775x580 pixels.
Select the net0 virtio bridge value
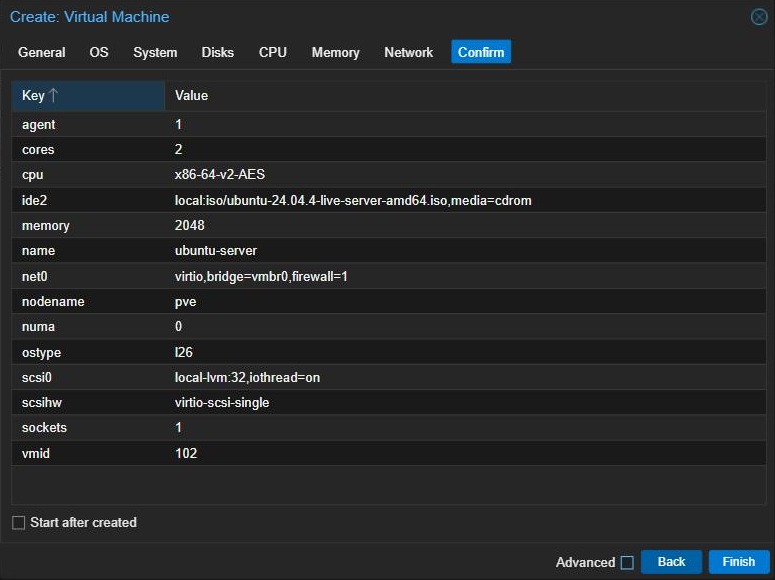pyautogui.click(x=261, y=276)
